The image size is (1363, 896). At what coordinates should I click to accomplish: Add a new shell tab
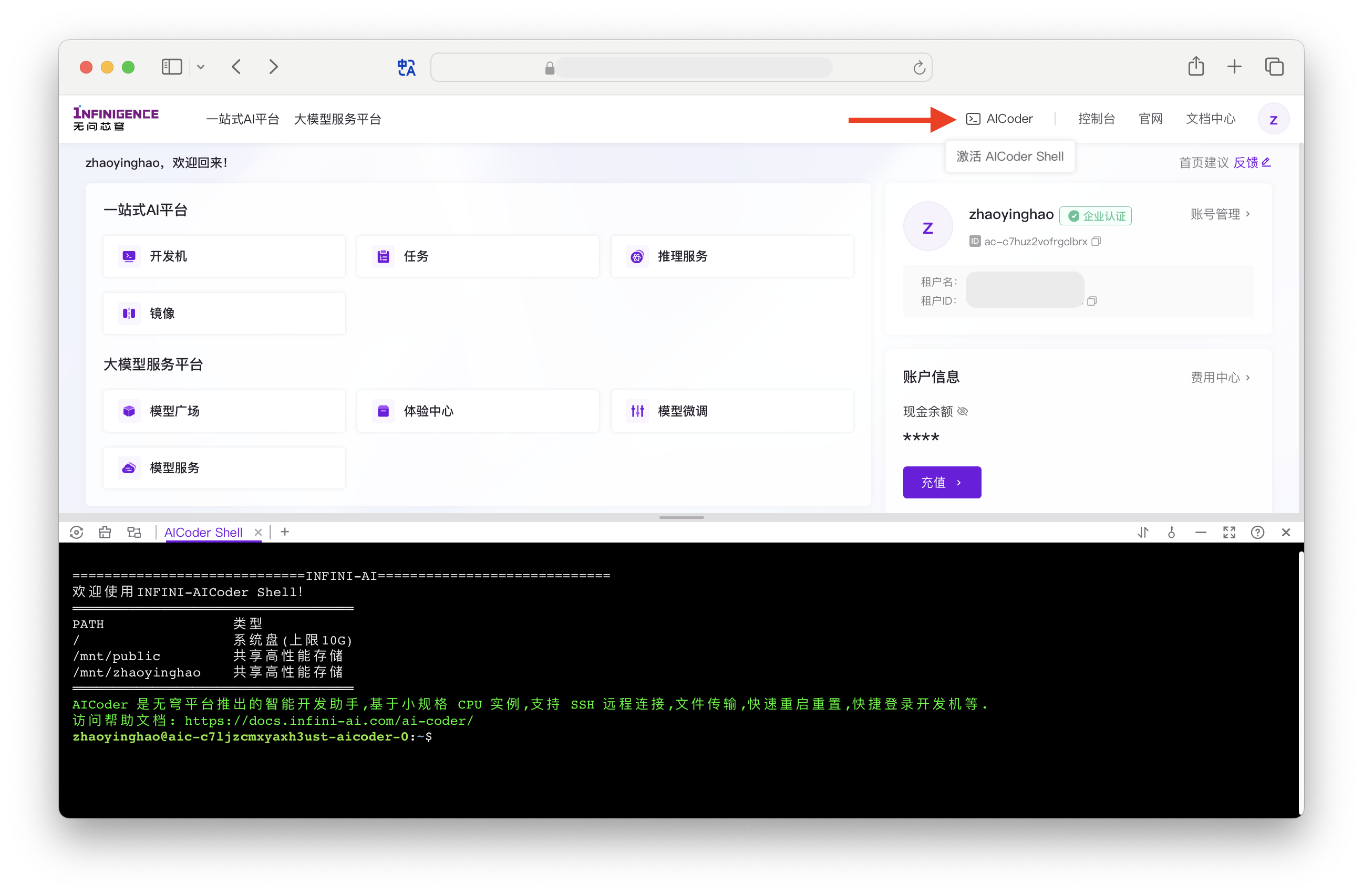pyautogui.click(x=285, y=532)
